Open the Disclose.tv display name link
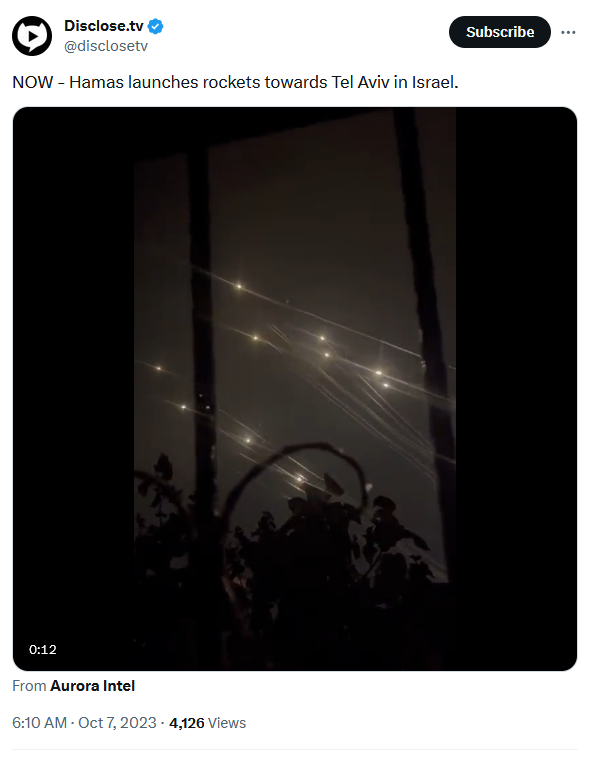 pyautogui.click(x=104, y=26)
